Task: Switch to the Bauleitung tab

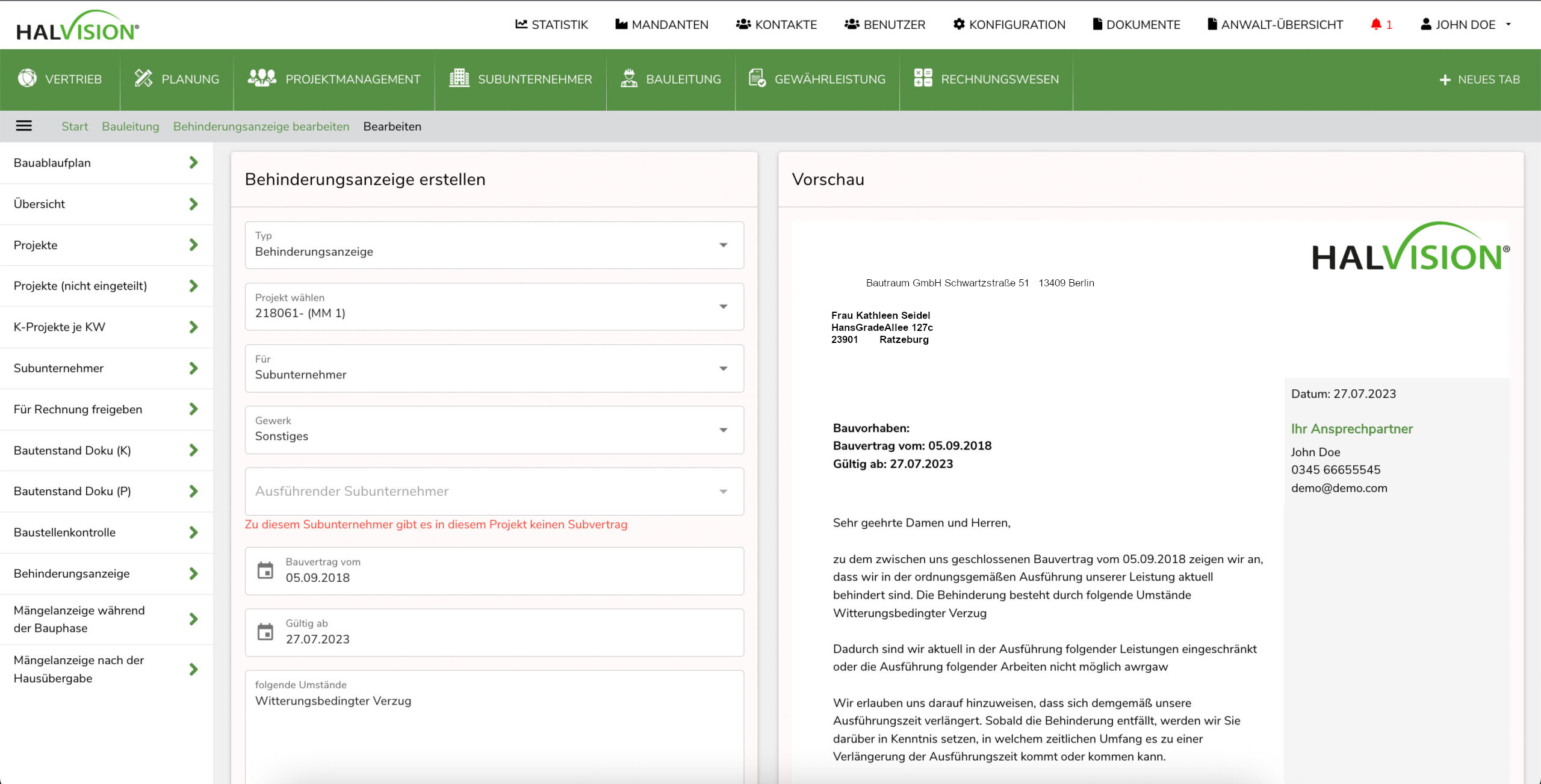Action: click(671, 79)
